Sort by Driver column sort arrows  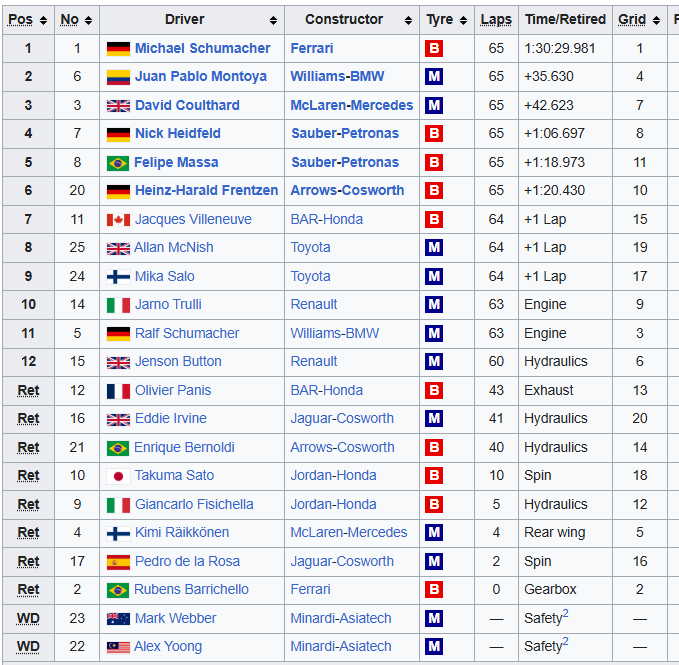(x=273, y=20)
